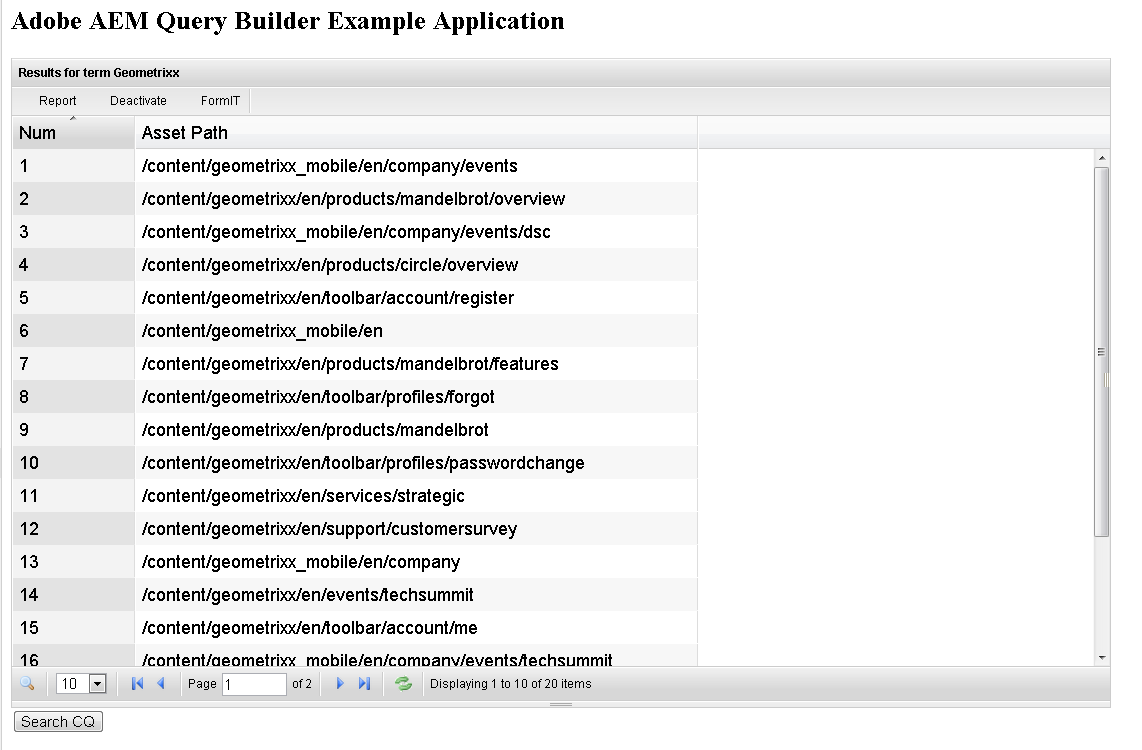Click Num cell 10
This screenshot has width=1142, height=750.
[74, 463]
